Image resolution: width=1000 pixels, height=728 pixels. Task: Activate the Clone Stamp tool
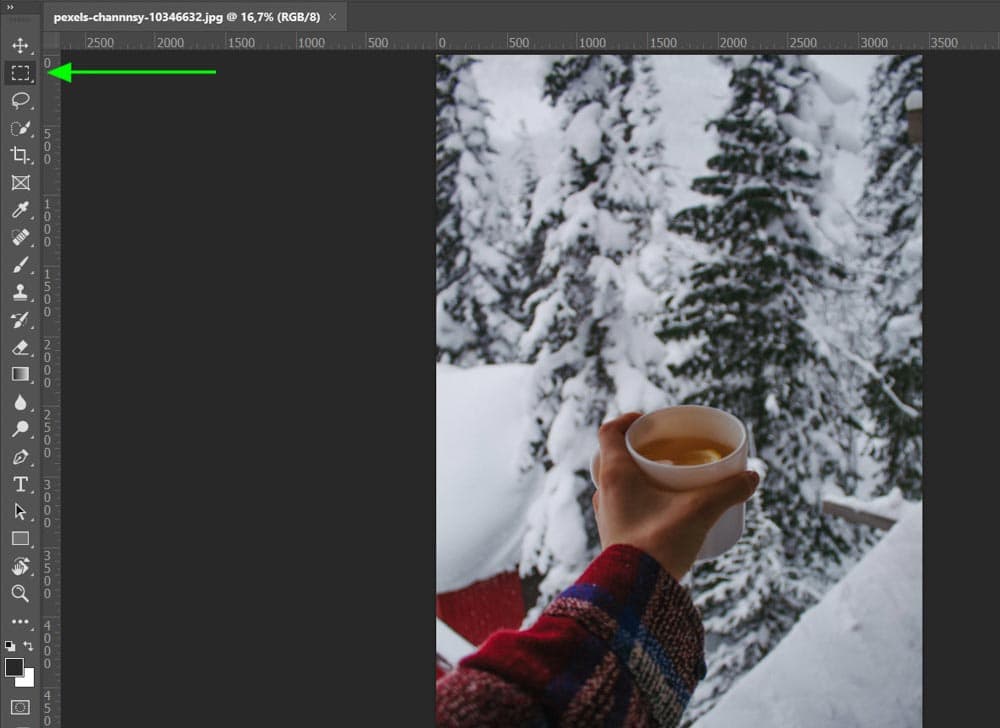[20, 292]
